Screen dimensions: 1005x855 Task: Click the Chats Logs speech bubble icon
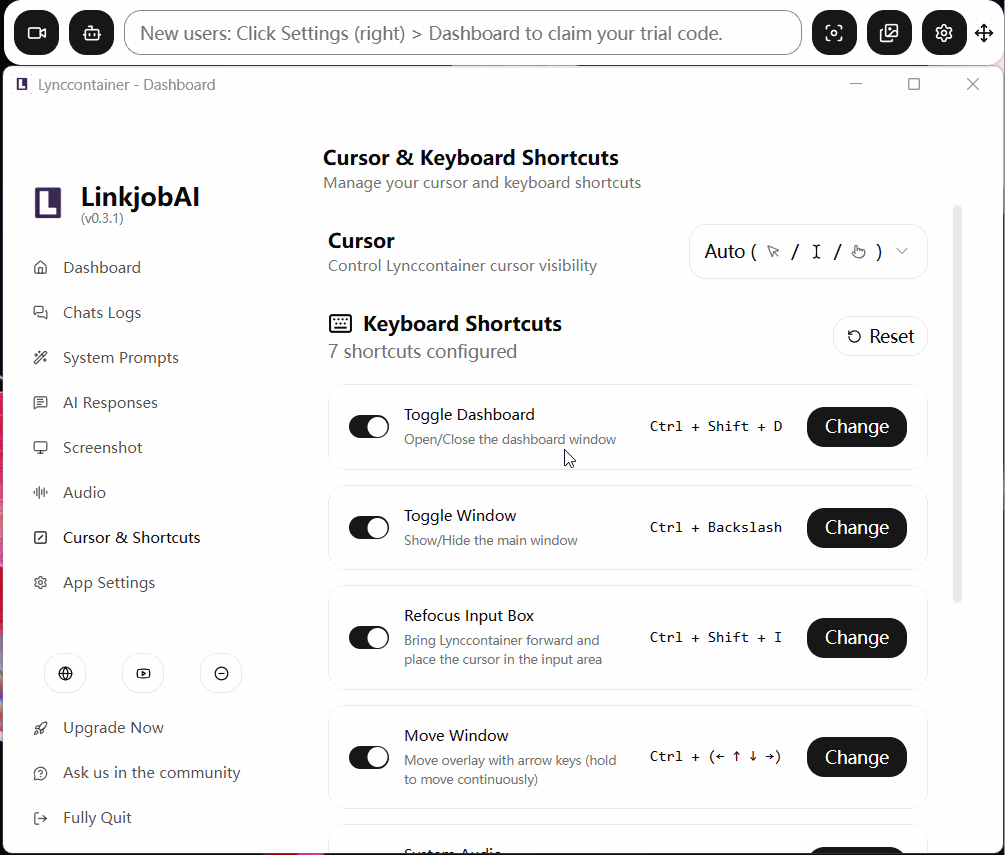(40, 312)
